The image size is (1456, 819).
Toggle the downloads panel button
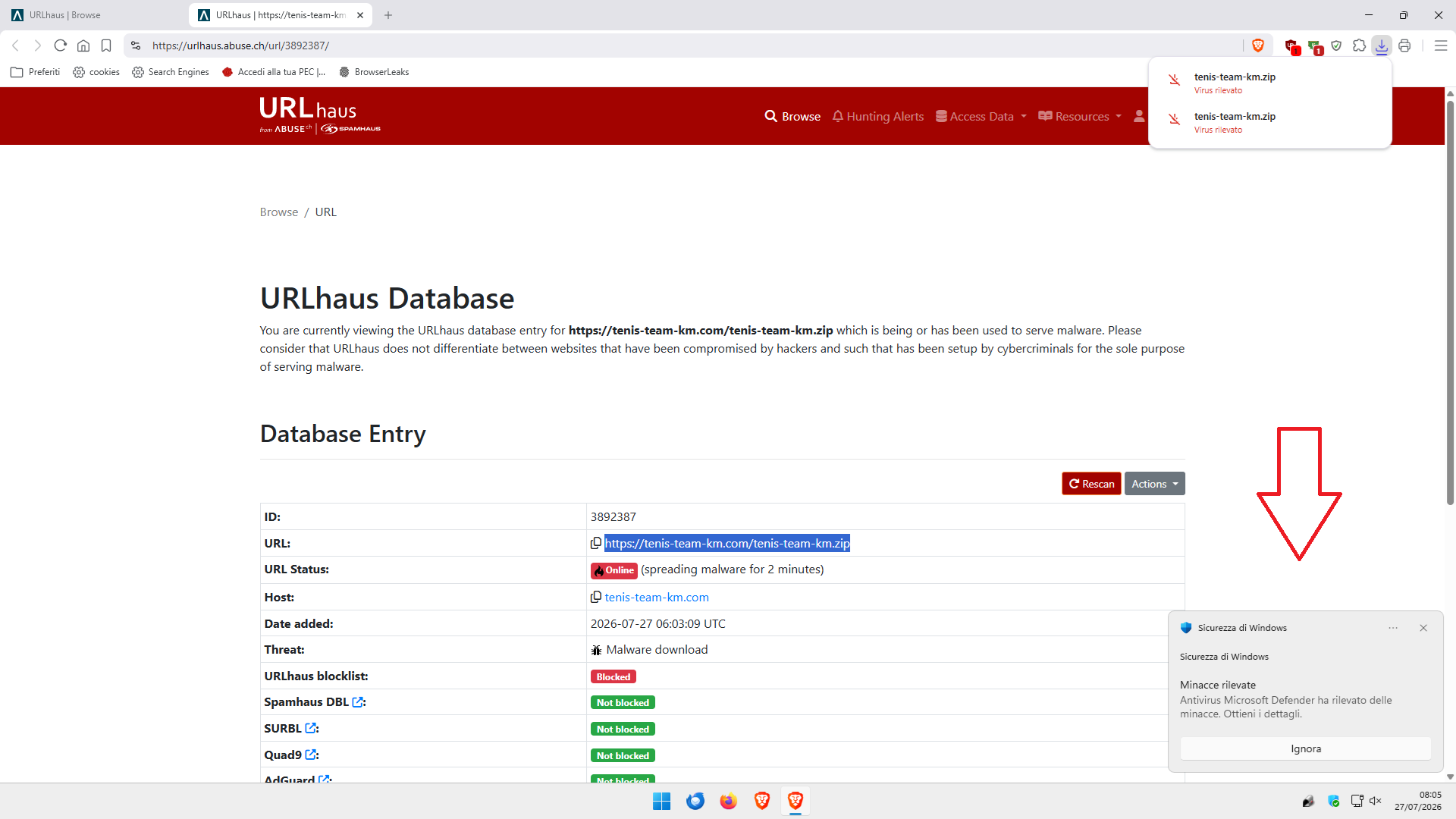click(1382, 45)
